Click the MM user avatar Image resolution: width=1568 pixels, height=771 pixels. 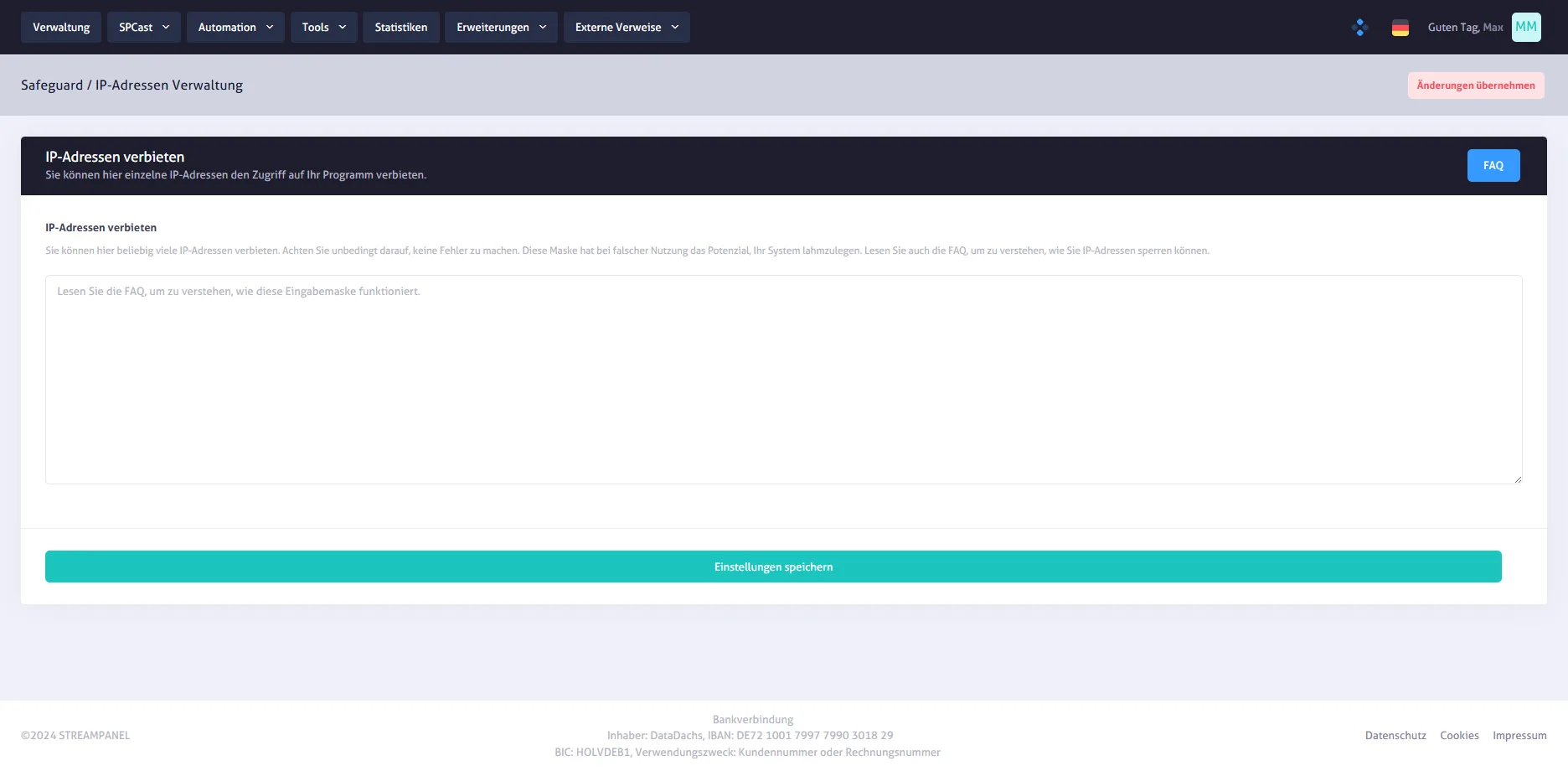tap(1525, 28)
